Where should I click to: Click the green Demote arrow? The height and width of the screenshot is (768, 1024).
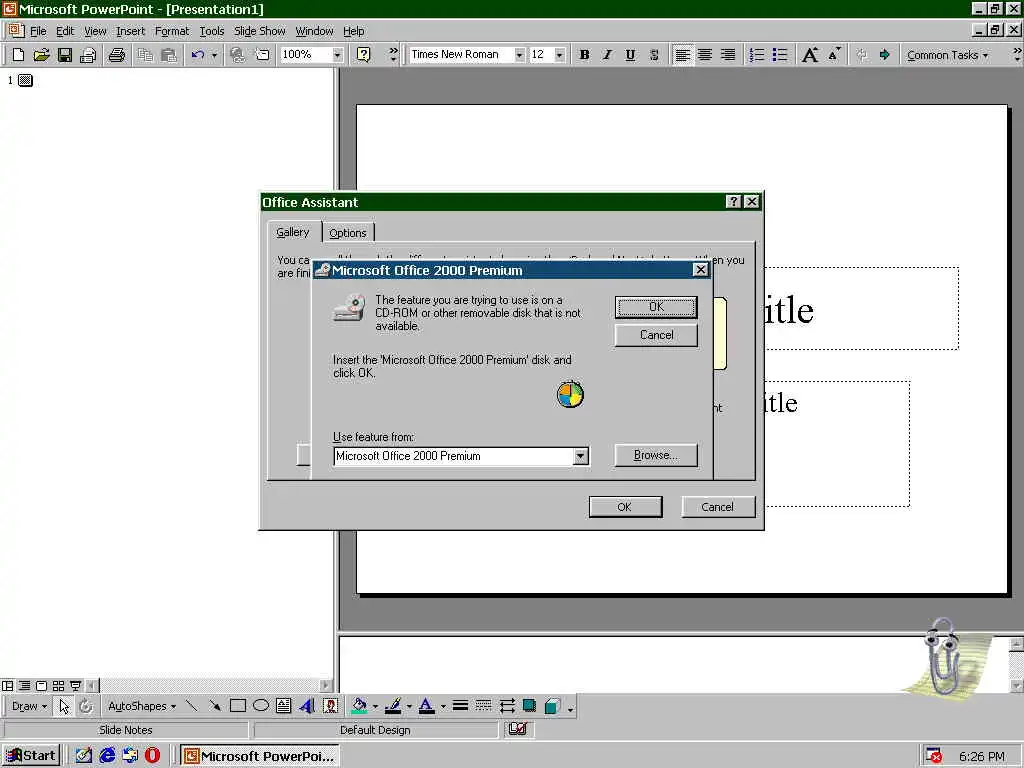pos(885,55)
